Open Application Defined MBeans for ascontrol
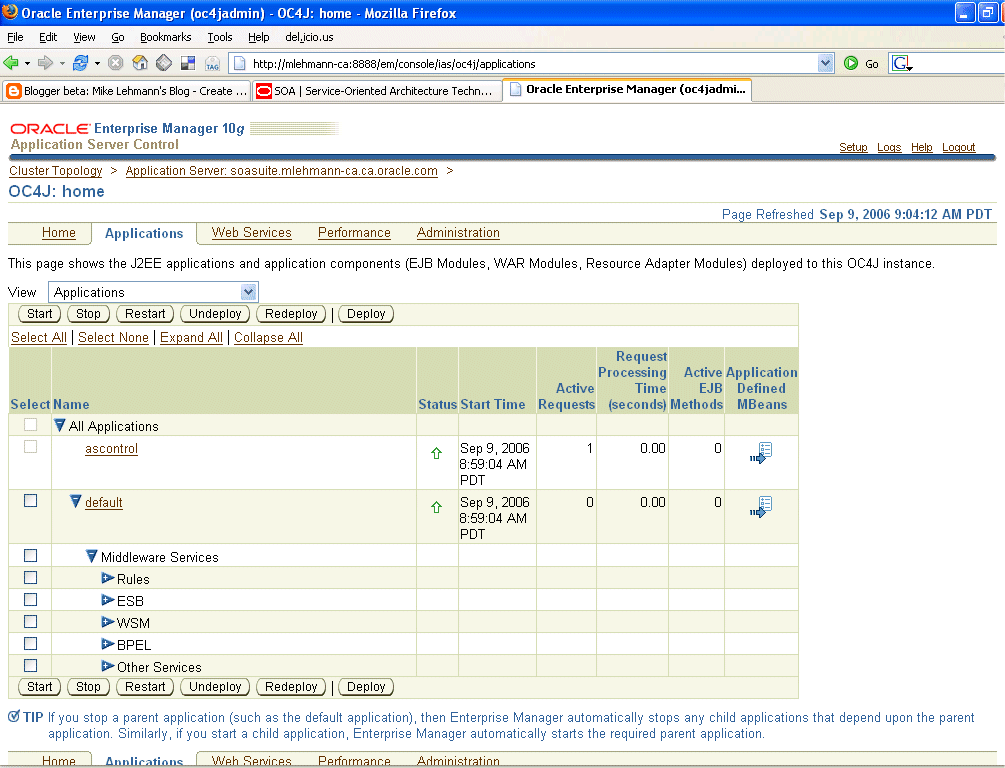Viewport: 1005px width, 768px height. (761, 453)
